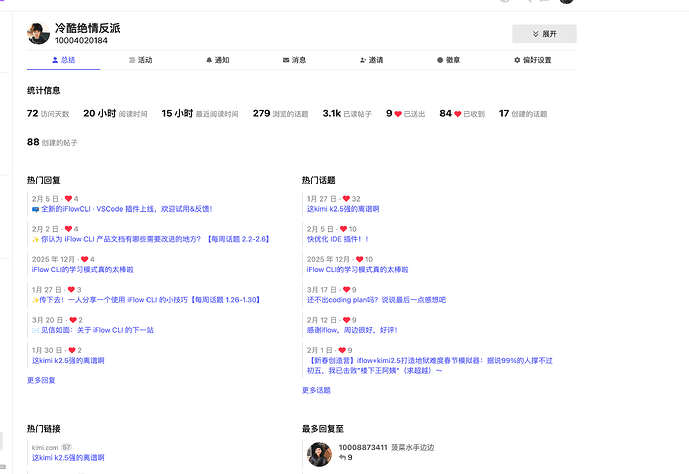Open the 徽章 tab
This screenshot has height=474, width=689.
[x=448, y=60]
